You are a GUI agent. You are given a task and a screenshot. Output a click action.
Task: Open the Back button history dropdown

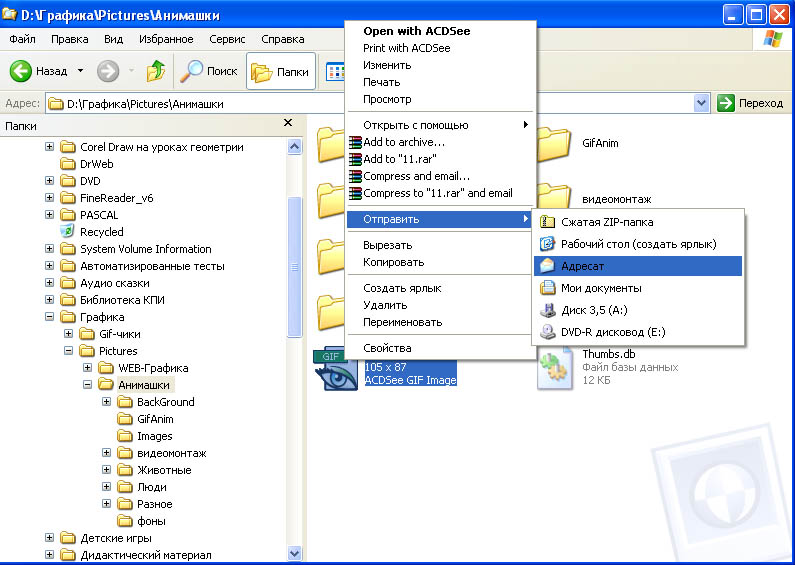pos(81,71)
